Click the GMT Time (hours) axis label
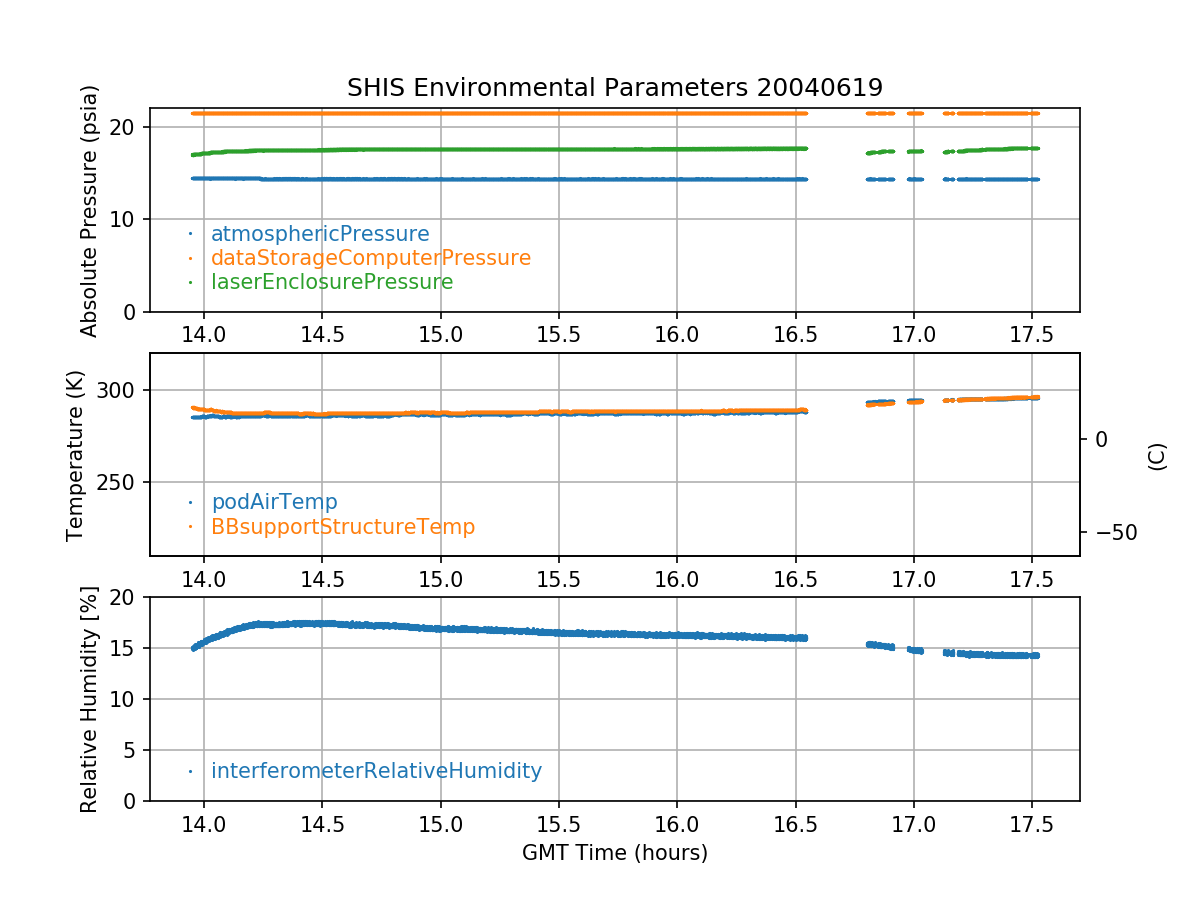 [614, 853]
